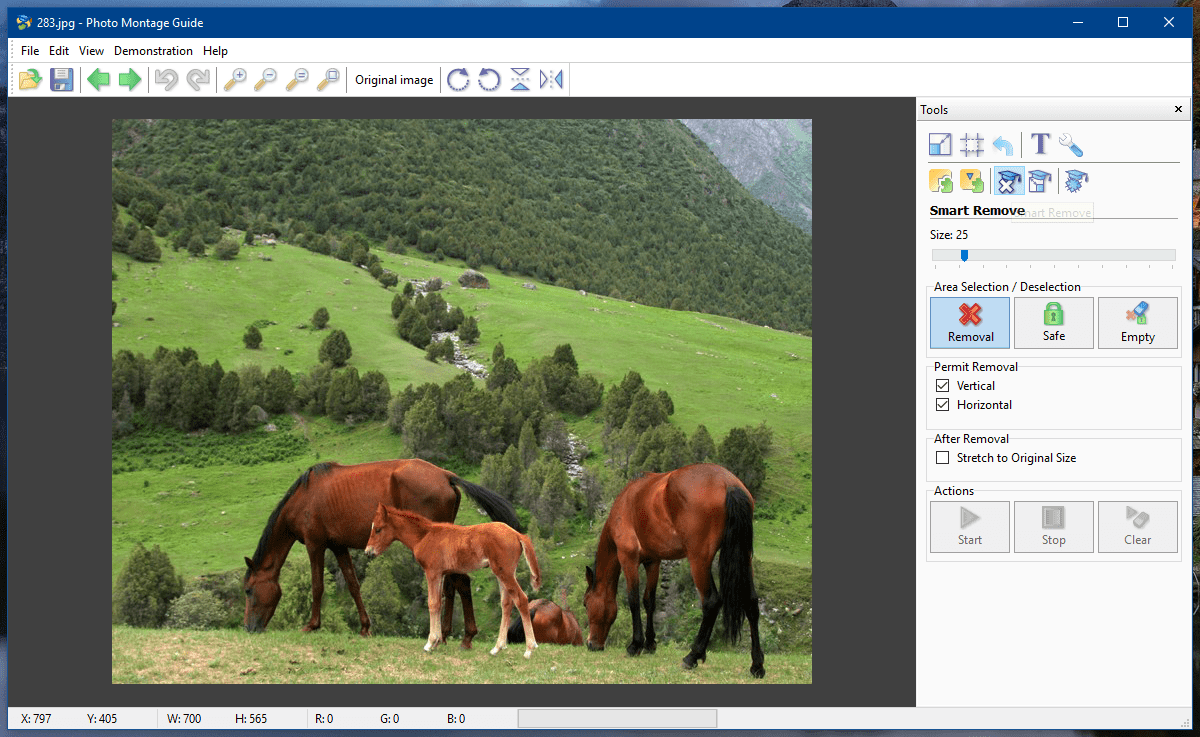Go to next image with right green arrow

coord(130,80)
